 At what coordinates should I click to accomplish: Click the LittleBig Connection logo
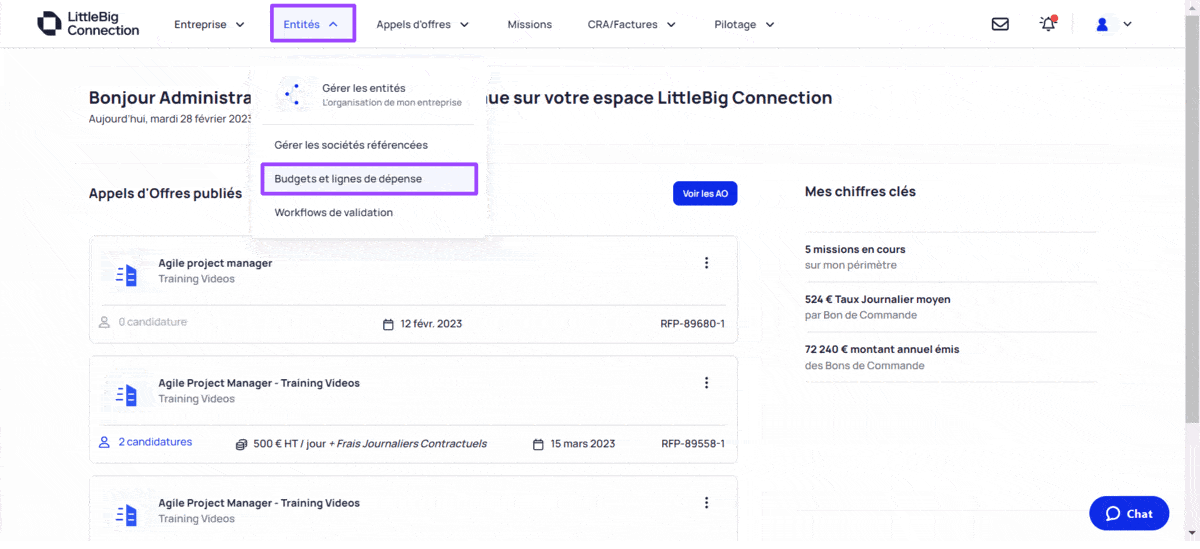pos(88,24)
